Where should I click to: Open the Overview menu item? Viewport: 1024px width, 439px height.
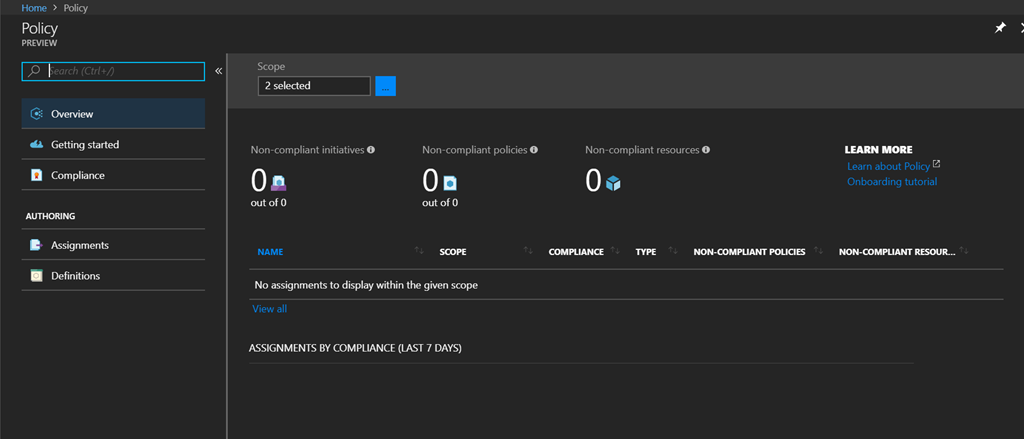point(113,114)
